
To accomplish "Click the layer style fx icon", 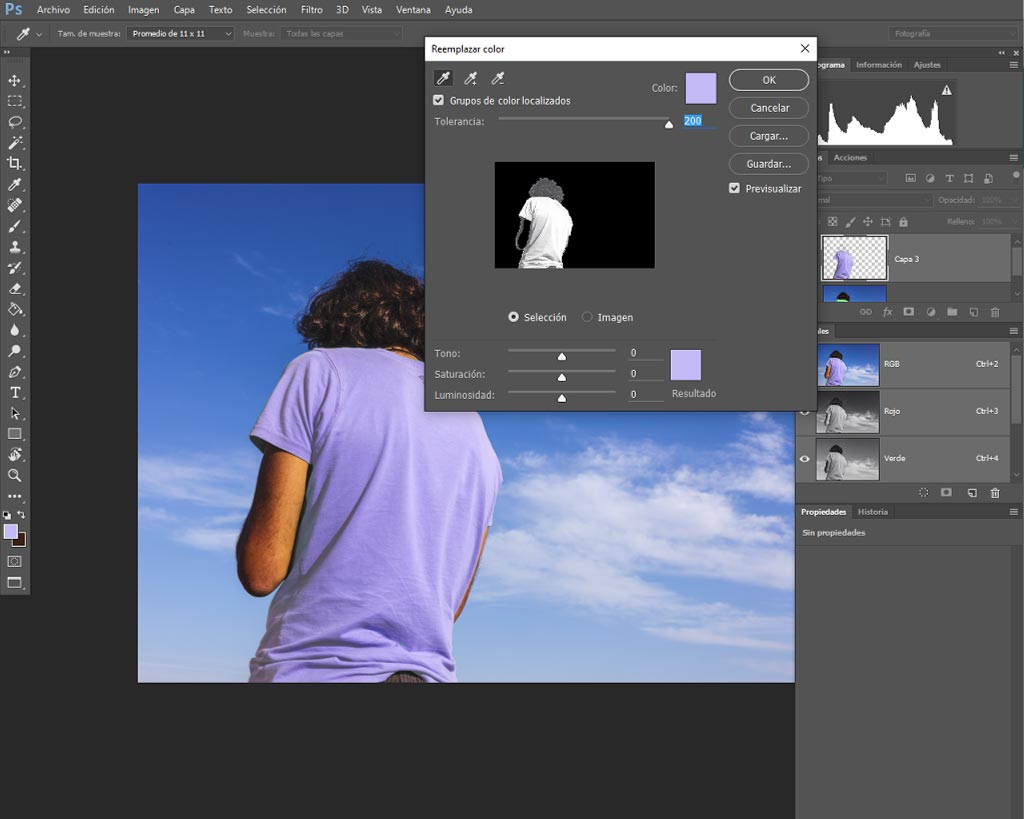I will click(x=888, y=312).
